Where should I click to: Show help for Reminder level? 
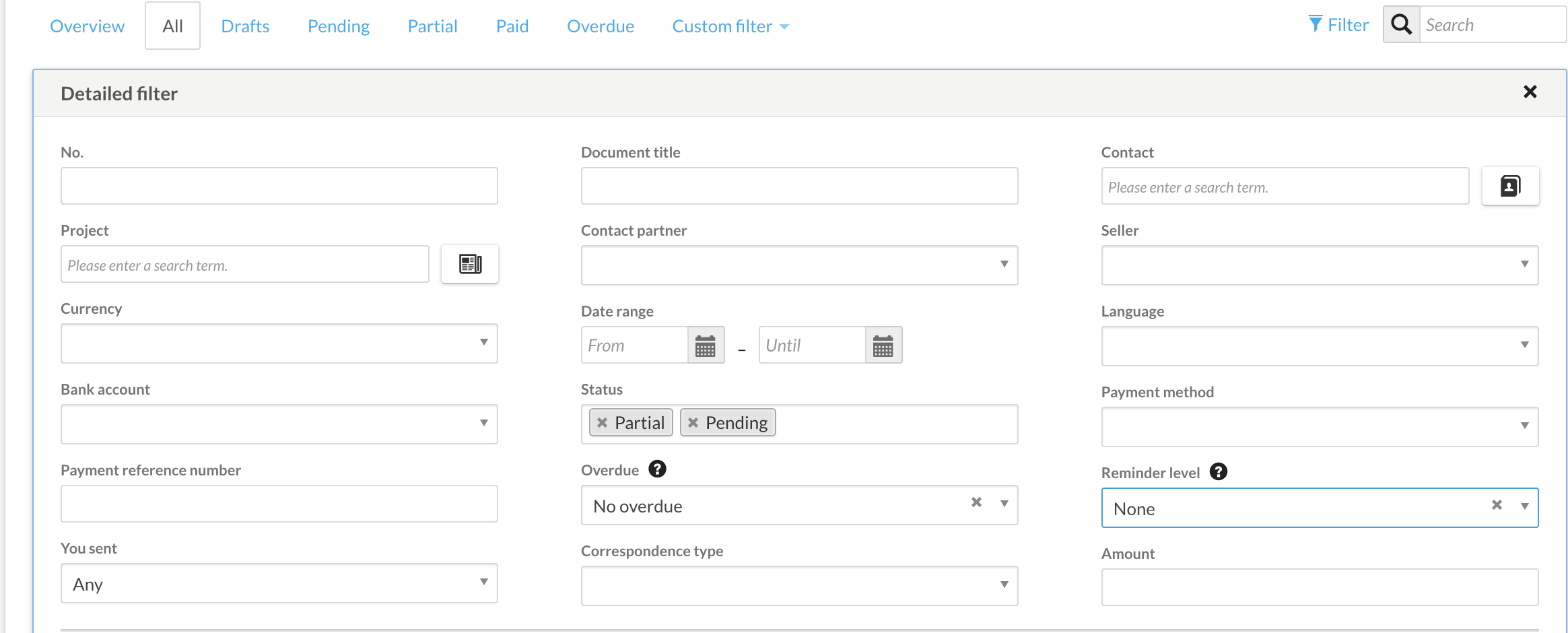(1218, 471)
